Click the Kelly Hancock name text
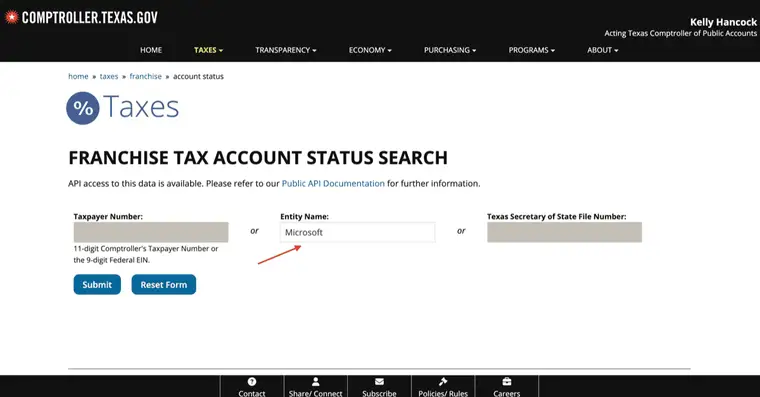Viewport: 760px width, 397px height. (723, 22)
